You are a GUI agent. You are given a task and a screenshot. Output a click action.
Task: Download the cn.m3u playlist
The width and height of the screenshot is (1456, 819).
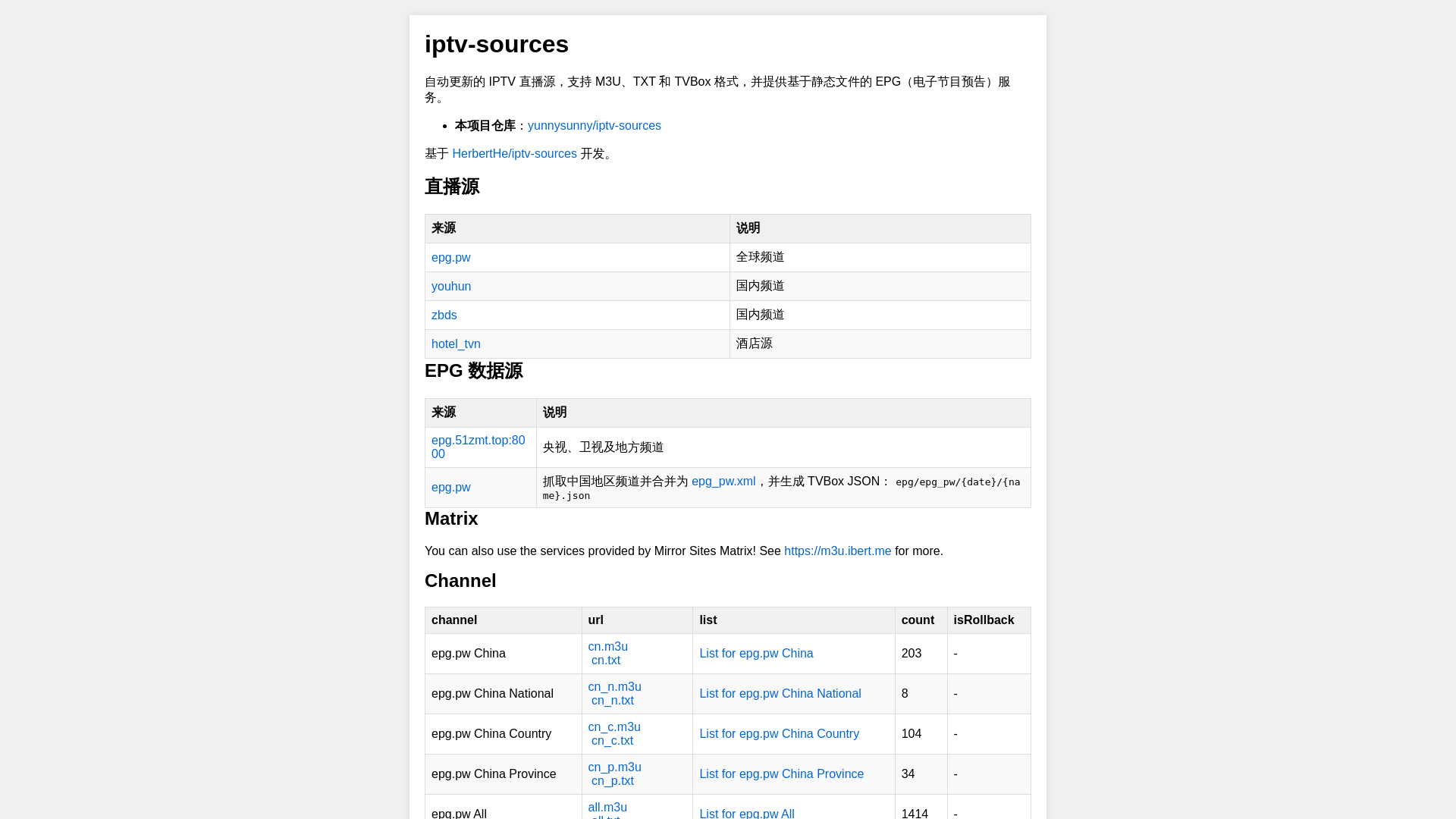[x=607, y=647]
